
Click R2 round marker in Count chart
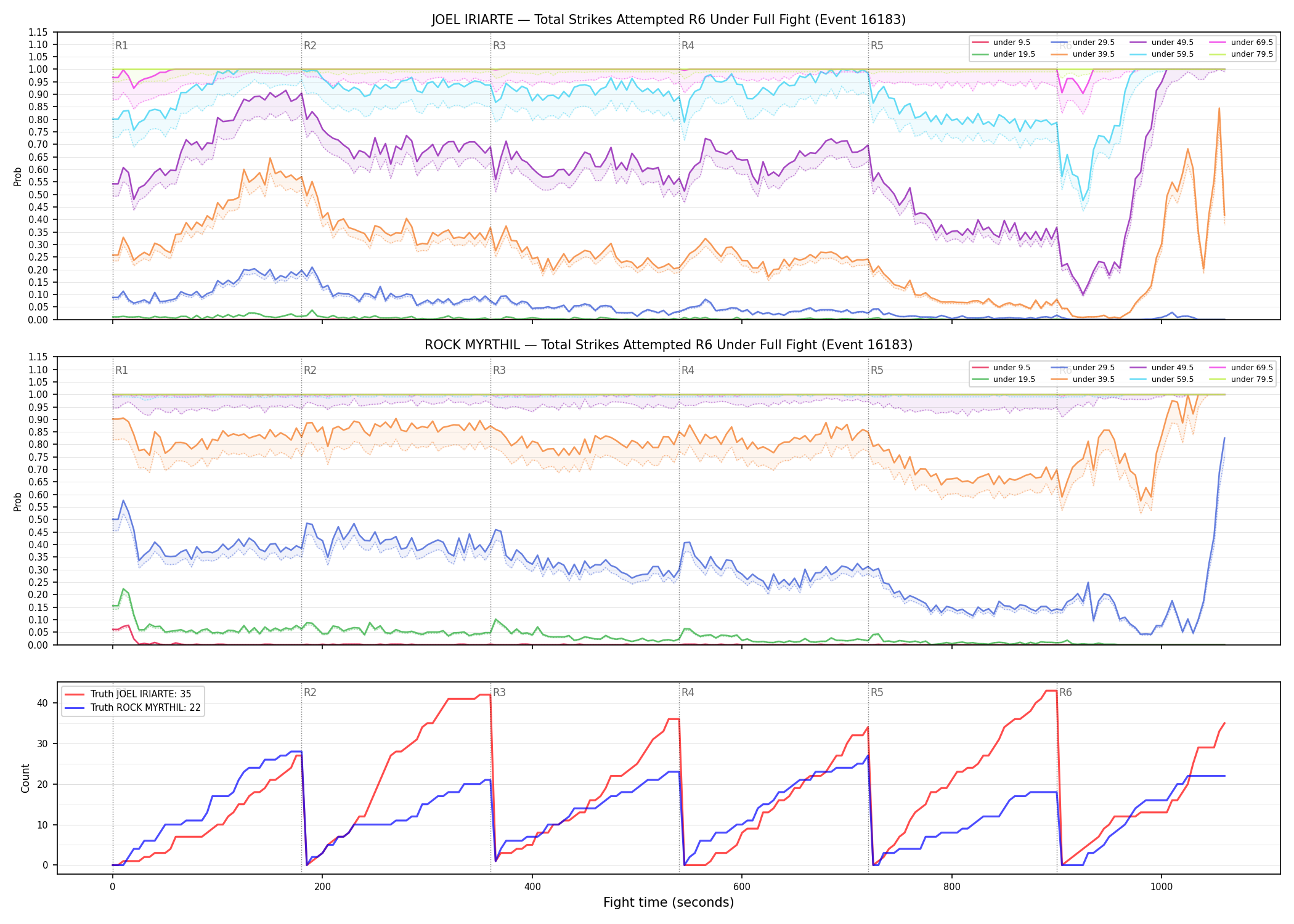click(x=310, y=692)
